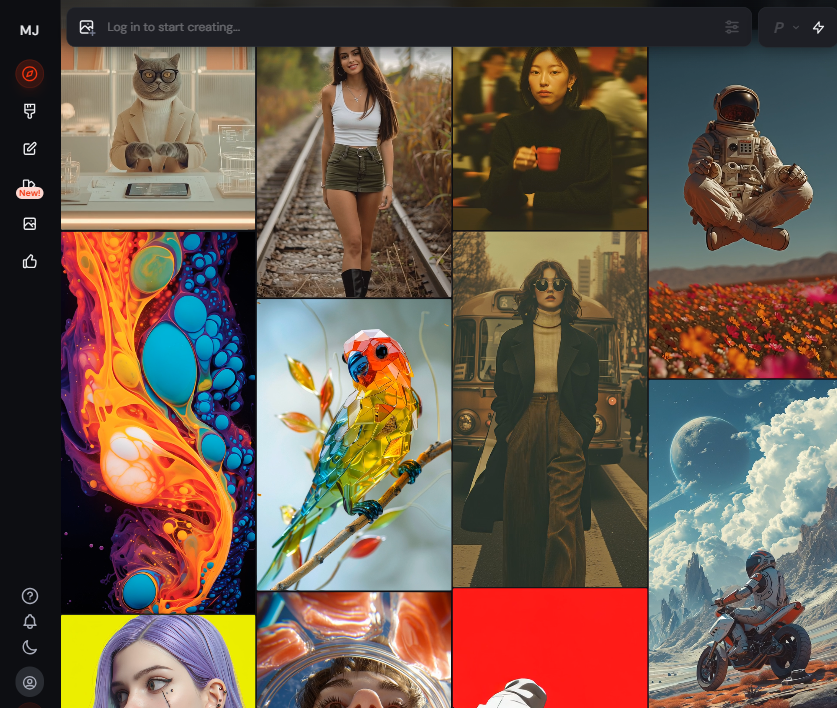Screen dimensions: 837x708
Task: Open the purple-haired woman image
Action: pyautogui.click(x=158, y=662)
